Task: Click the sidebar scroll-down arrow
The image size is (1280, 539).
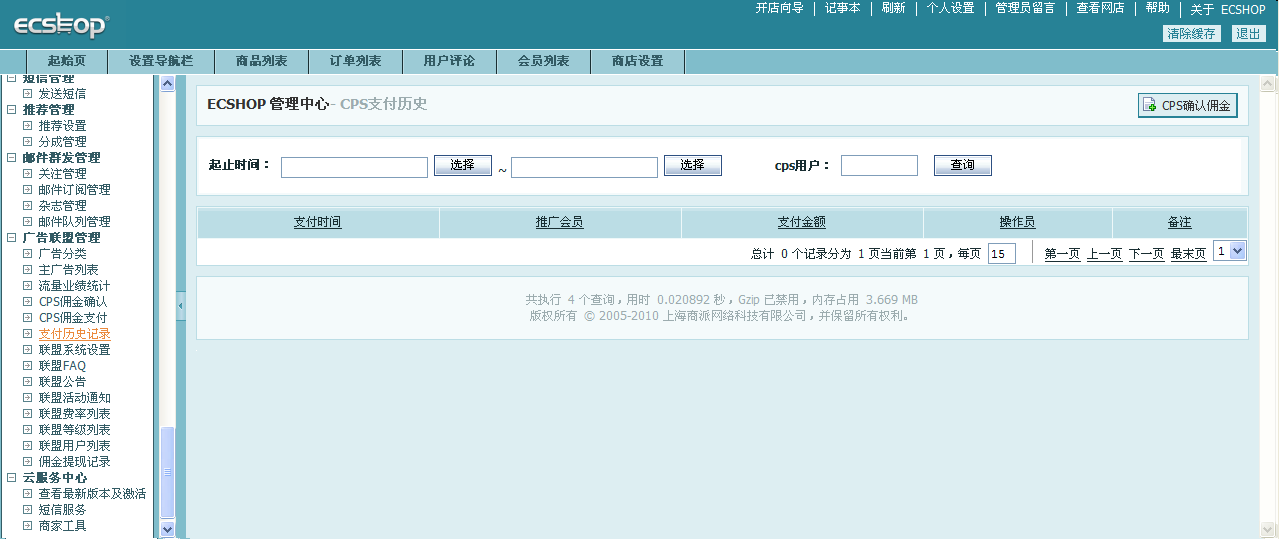Action: point(167,529)
